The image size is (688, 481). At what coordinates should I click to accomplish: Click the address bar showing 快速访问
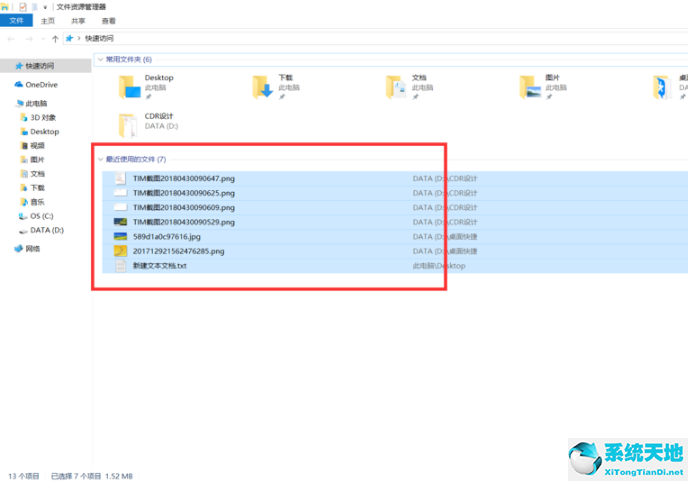(375, 39)
